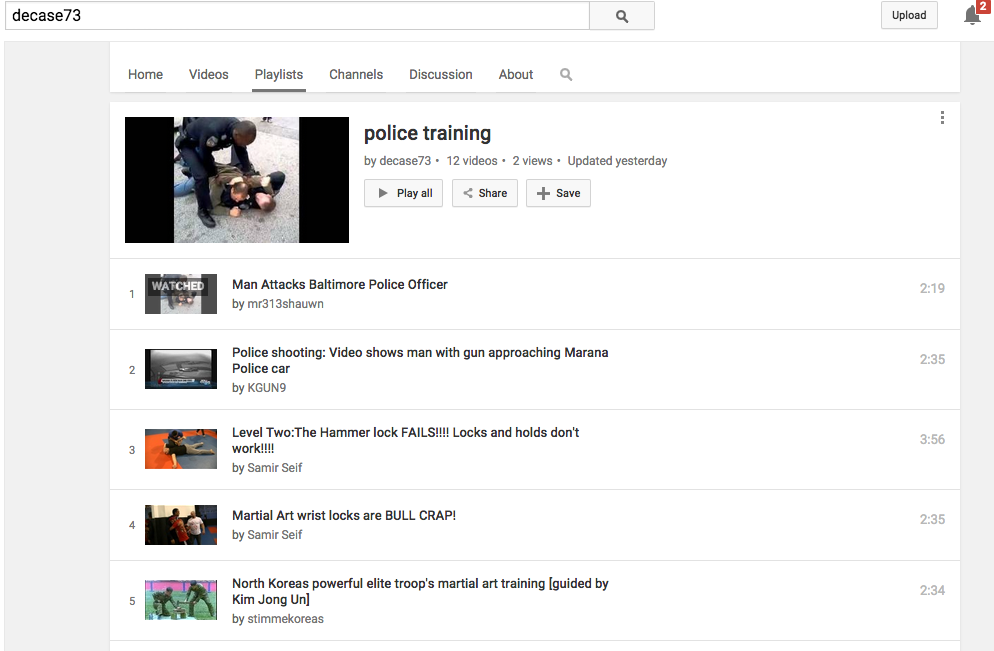Click Play all button
Viewport: 994px width, 651px height.
pyautogui.click(x=403, y=193)
